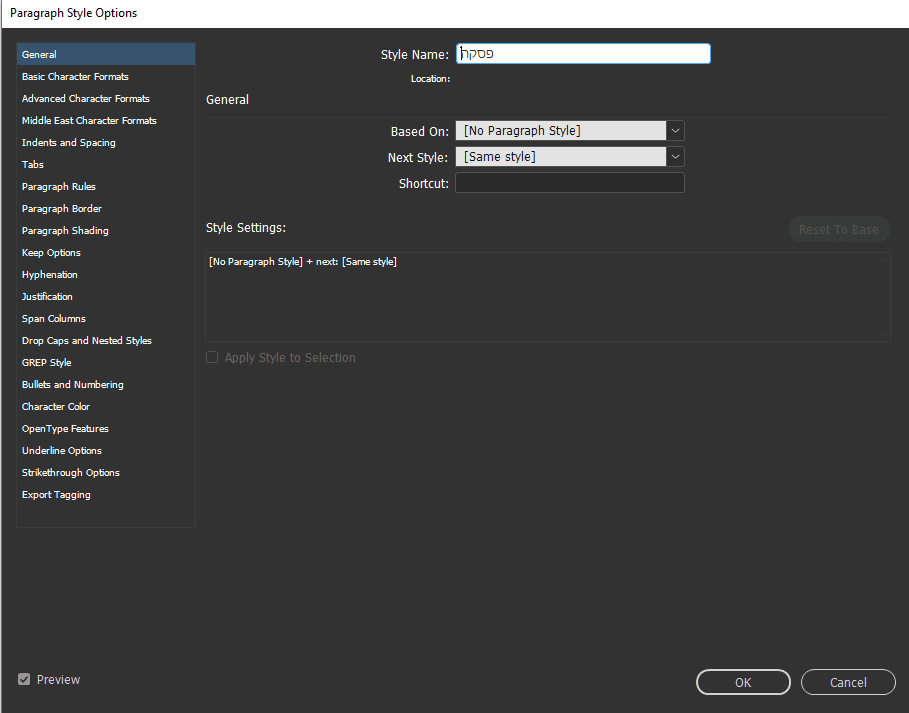The width and height of the screenshot is (909, 713).
Task: Open the Tabs section
Action: pyautogui.click(x=106, y=165)
